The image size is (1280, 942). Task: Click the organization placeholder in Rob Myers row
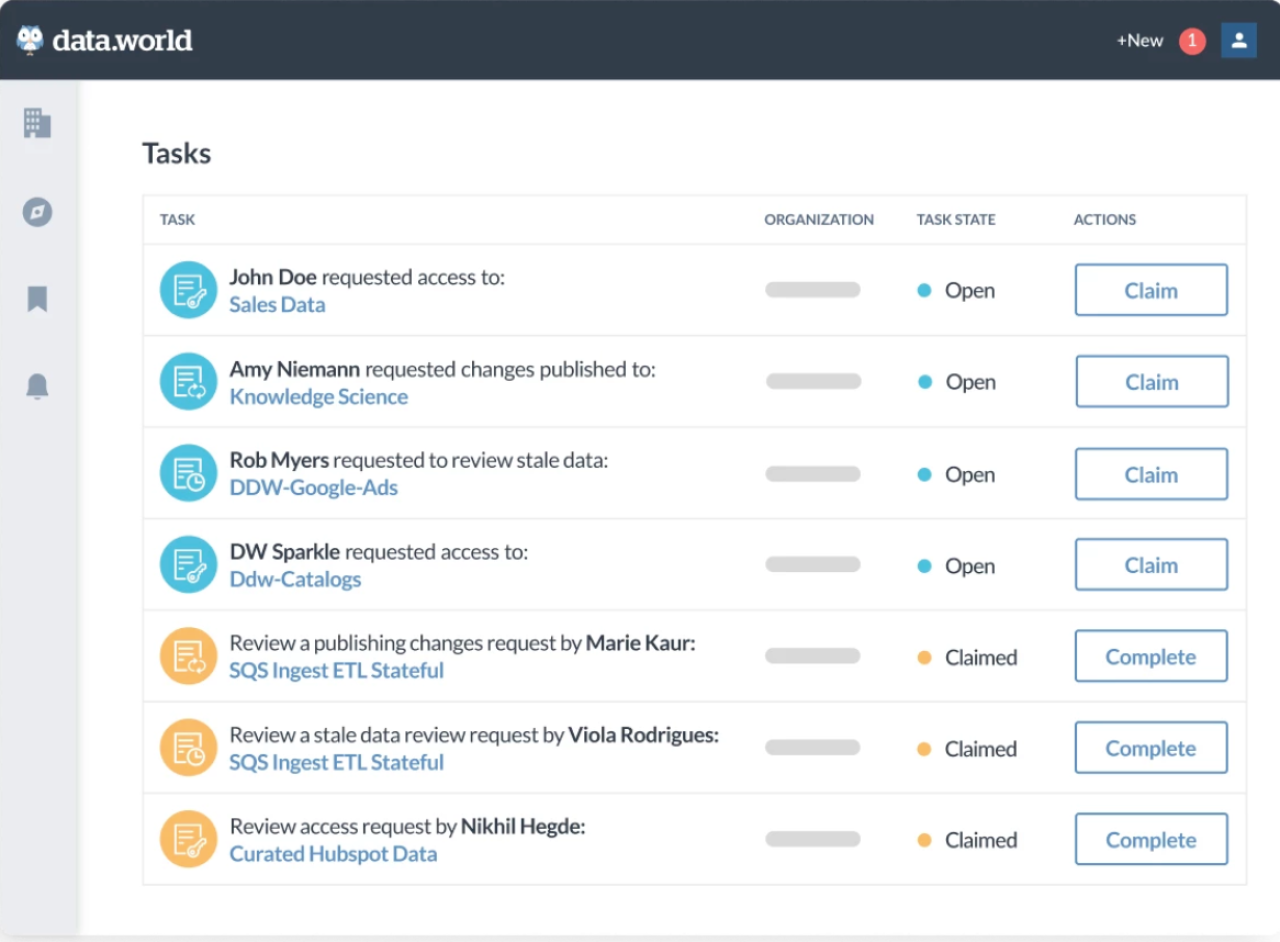(813, 473)
